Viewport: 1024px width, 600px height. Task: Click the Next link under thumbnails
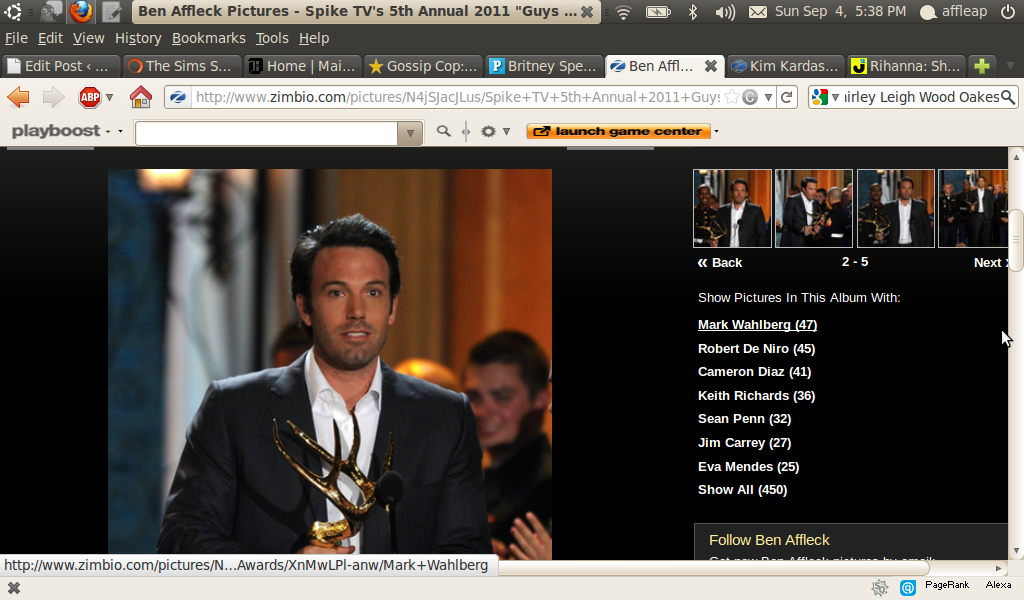tap(991, 262)
